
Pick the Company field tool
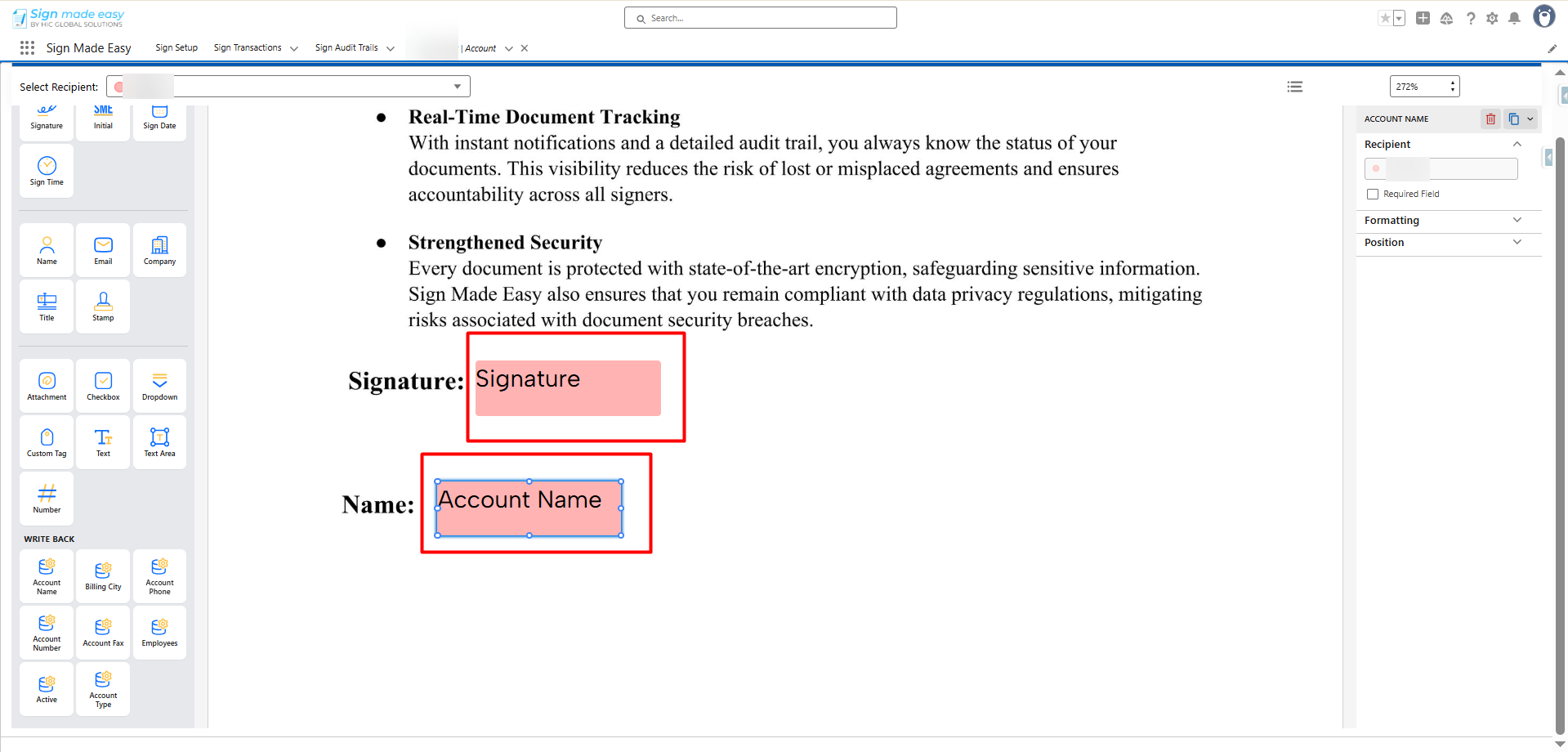coord(159,250)
